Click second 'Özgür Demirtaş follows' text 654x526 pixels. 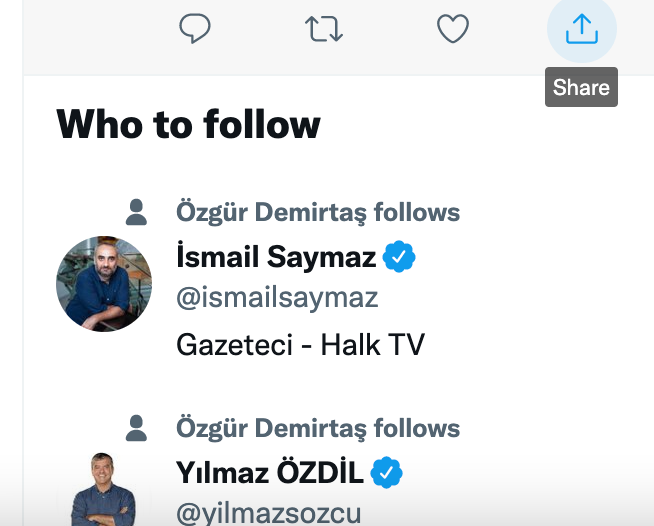pos(318,429)
